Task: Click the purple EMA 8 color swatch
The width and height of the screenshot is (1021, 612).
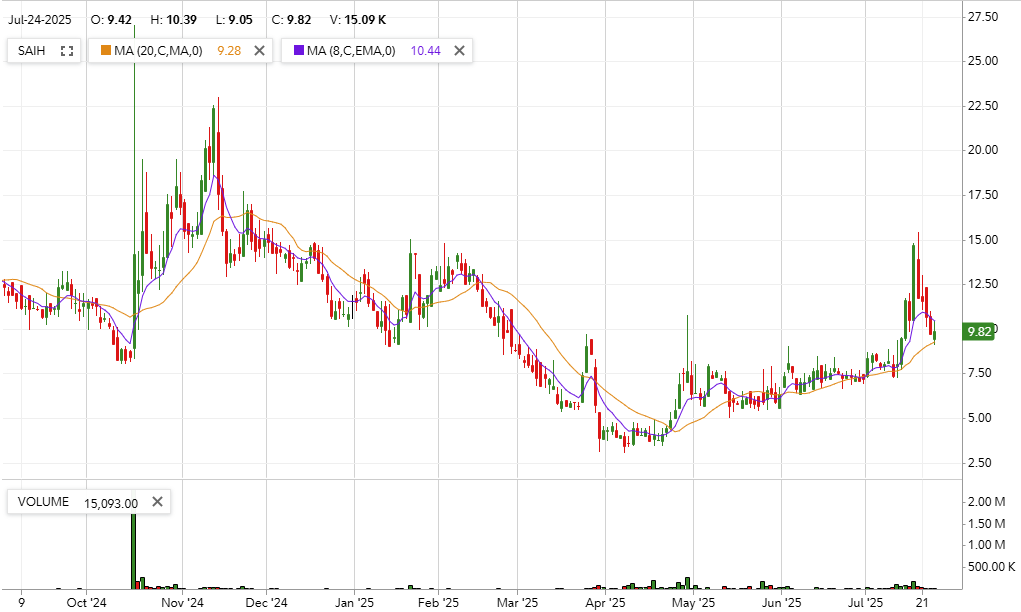Action: point(299,50)
